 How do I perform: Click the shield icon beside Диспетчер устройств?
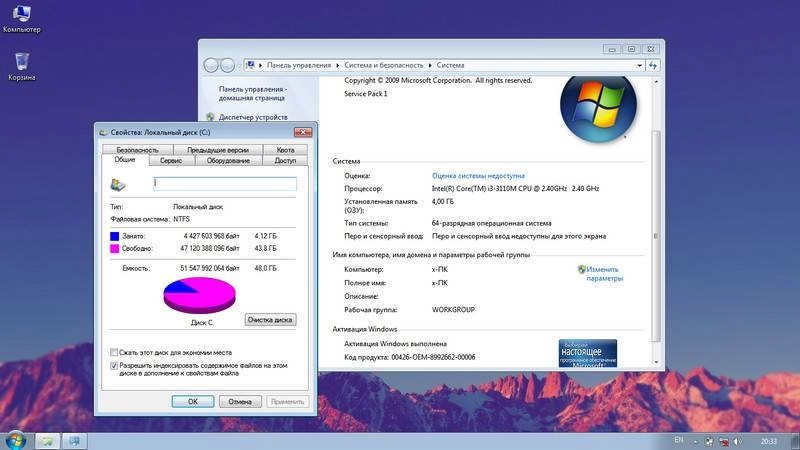(x=210, y=117)
